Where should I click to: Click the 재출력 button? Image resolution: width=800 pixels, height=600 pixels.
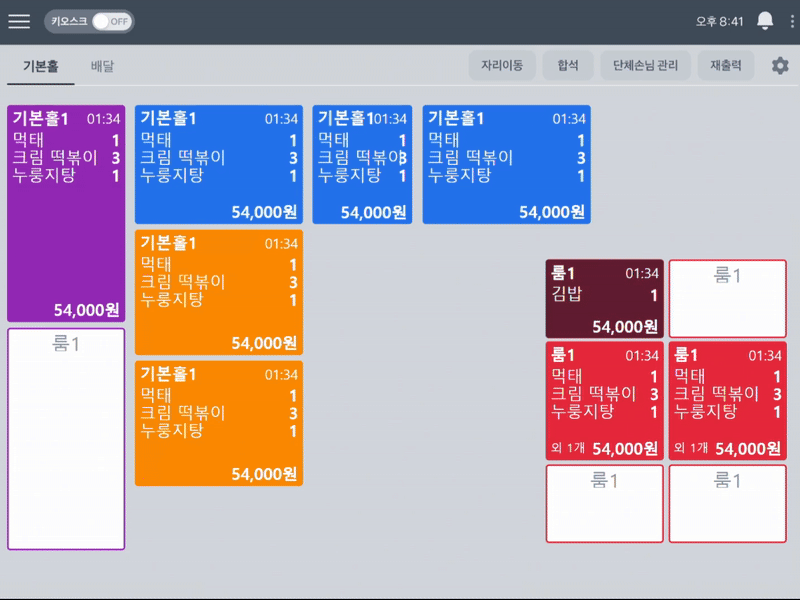tap(726, 66)
